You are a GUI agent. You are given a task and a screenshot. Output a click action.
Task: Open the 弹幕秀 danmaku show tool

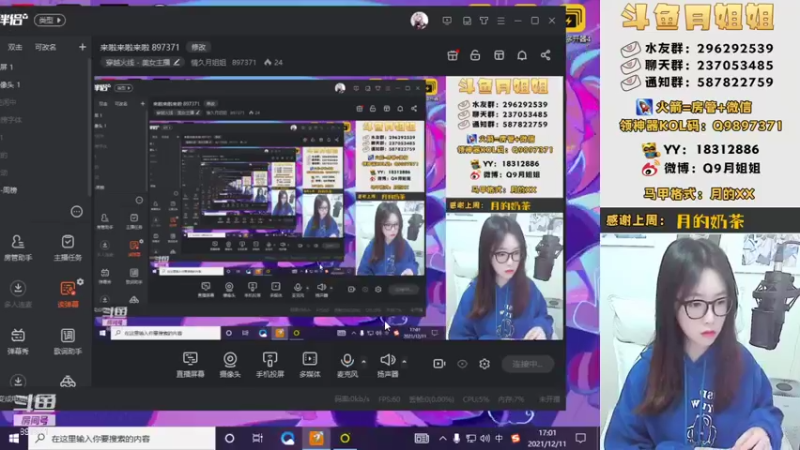pyautogui.click(x=18, y=341)
